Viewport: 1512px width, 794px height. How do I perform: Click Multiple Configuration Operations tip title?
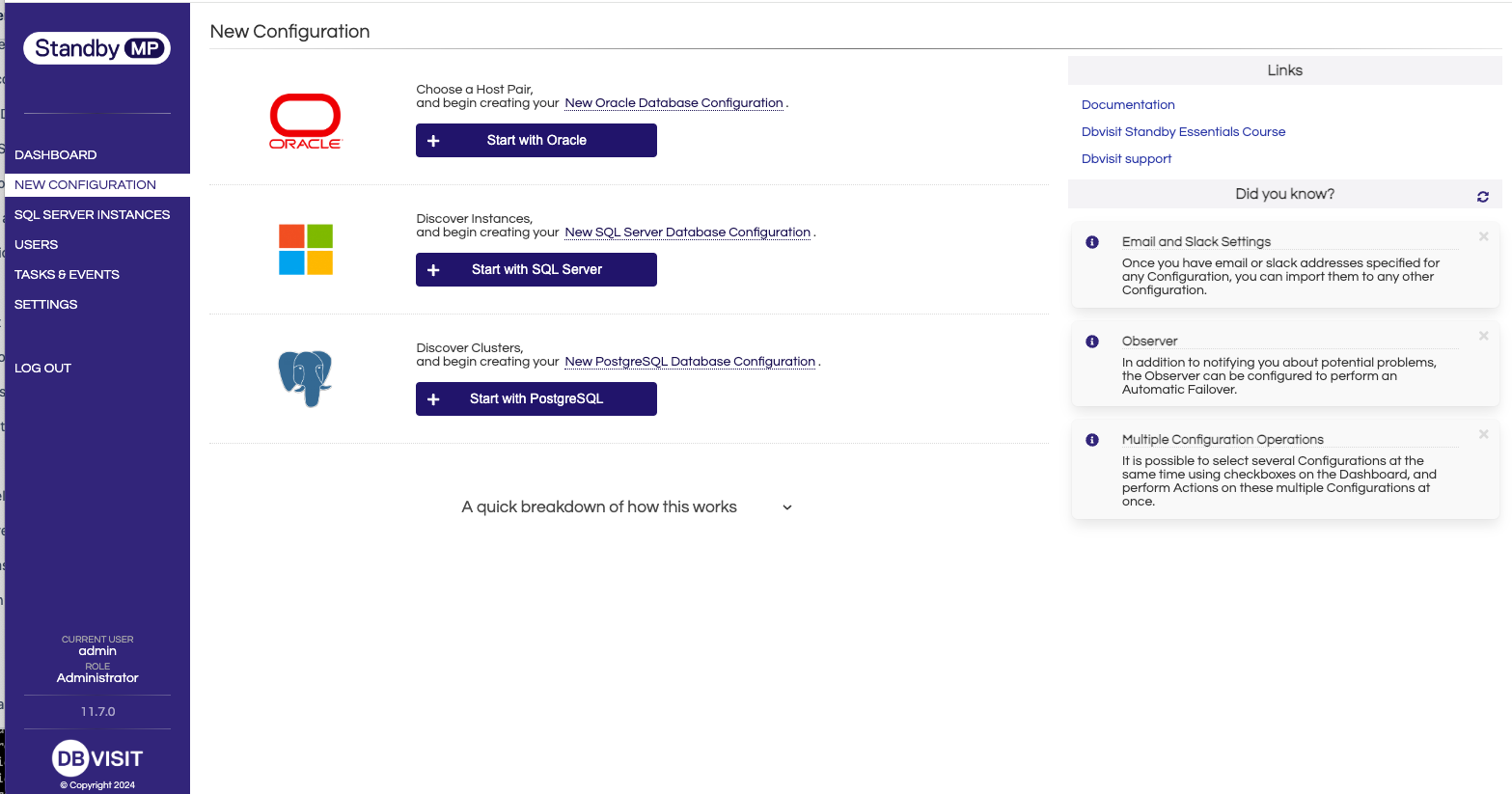[1223, 440]
